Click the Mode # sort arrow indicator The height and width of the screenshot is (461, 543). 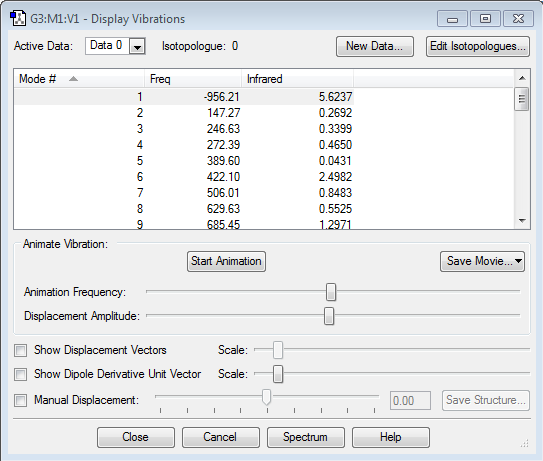[73, 79]
